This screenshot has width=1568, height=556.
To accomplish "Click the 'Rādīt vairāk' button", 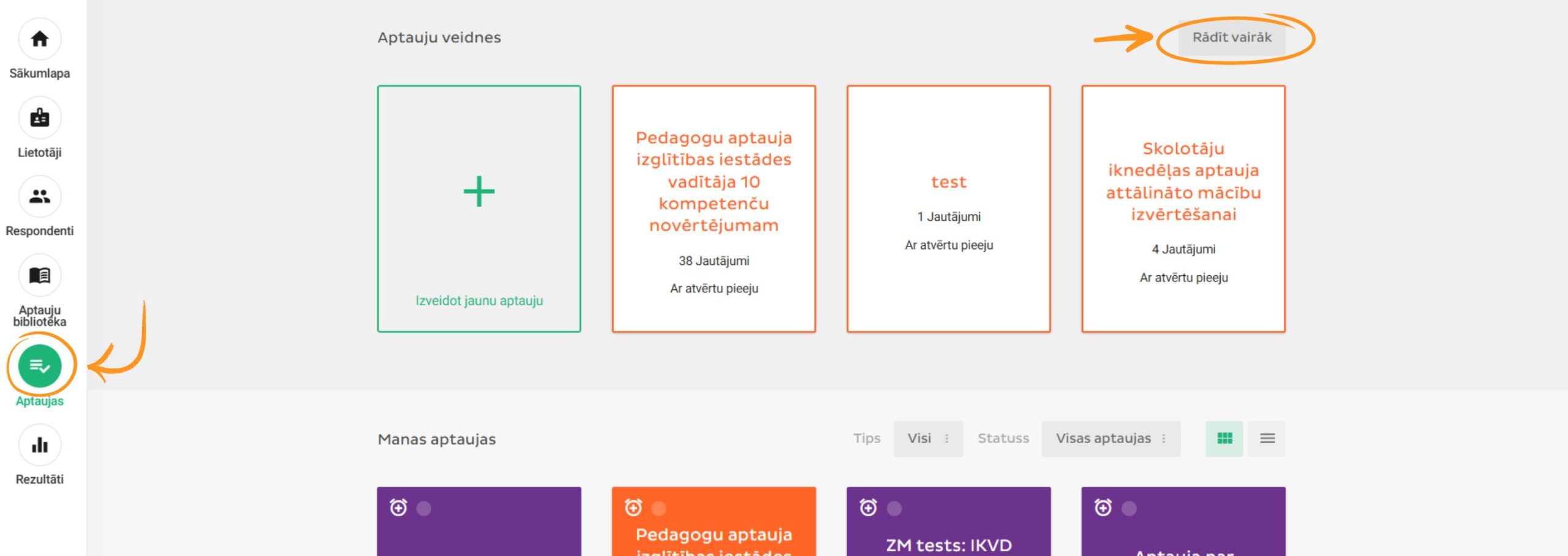I will tap(1232, 37).
